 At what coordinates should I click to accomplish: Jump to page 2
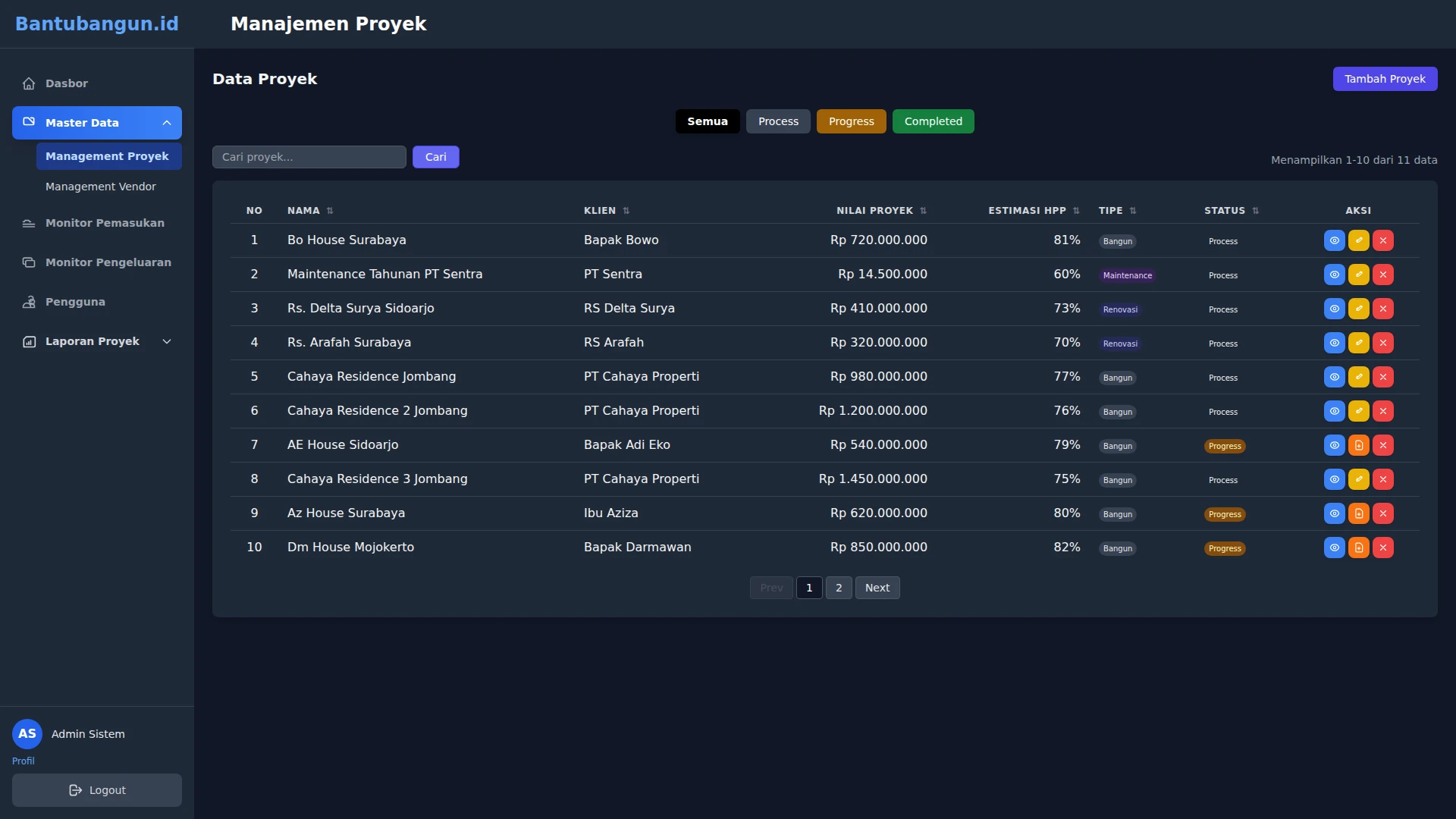coord(839,588)
